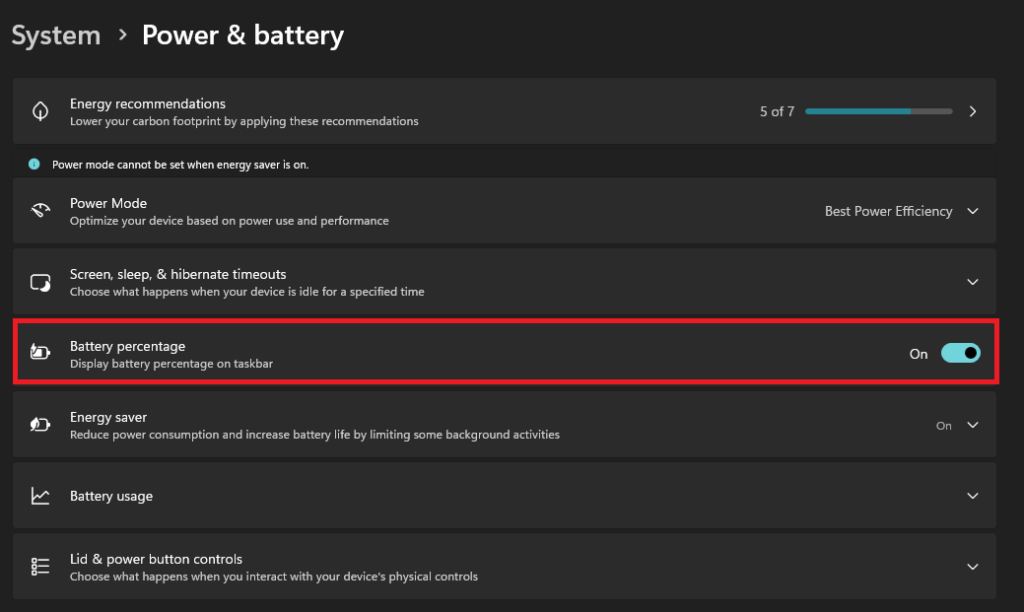Viewport: 1024px width, 612px height.
Task: Click the Energy recommendations progress bar
Action: point(878,111)
